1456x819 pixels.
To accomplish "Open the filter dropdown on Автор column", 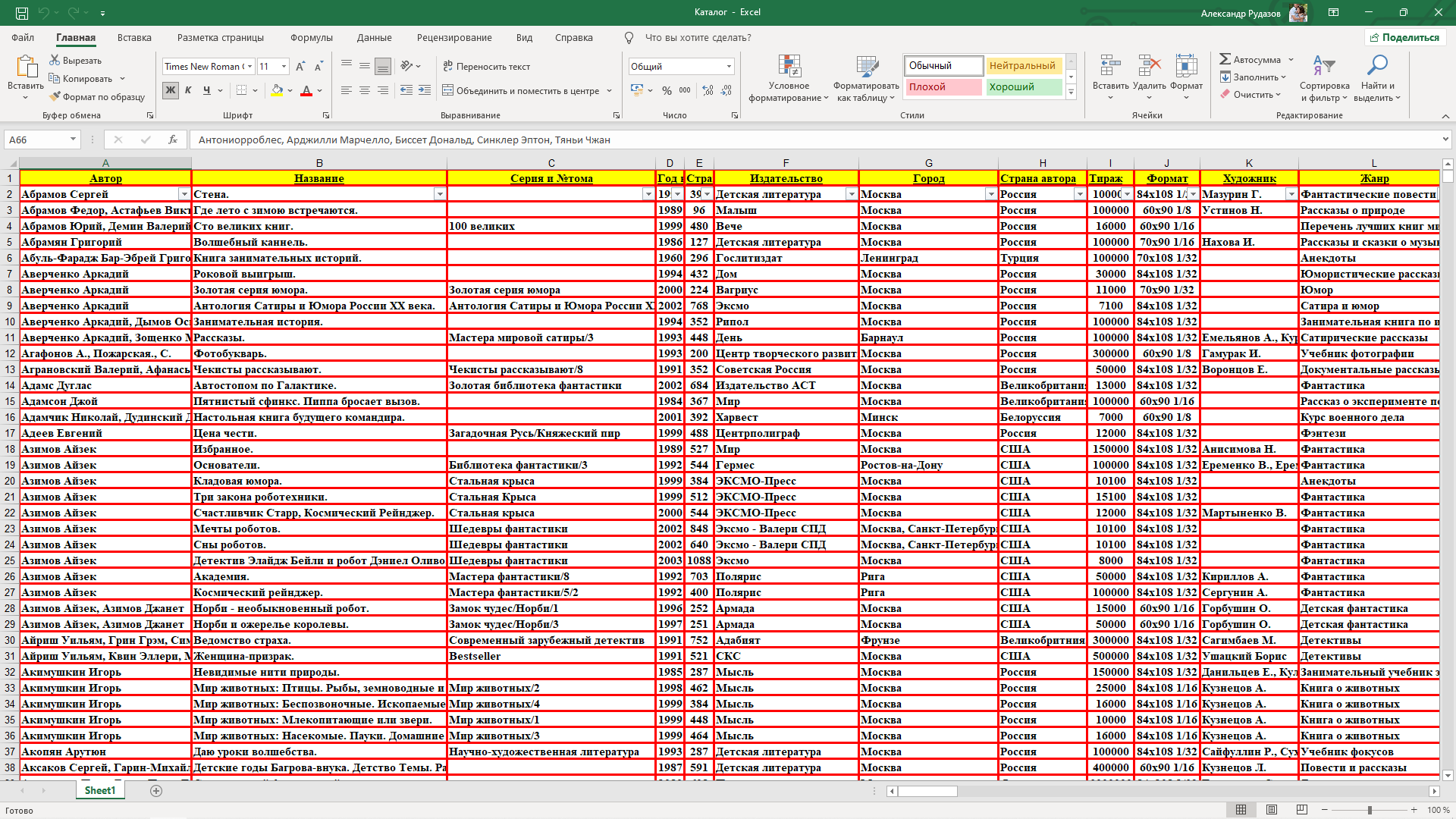I will 184,194.
